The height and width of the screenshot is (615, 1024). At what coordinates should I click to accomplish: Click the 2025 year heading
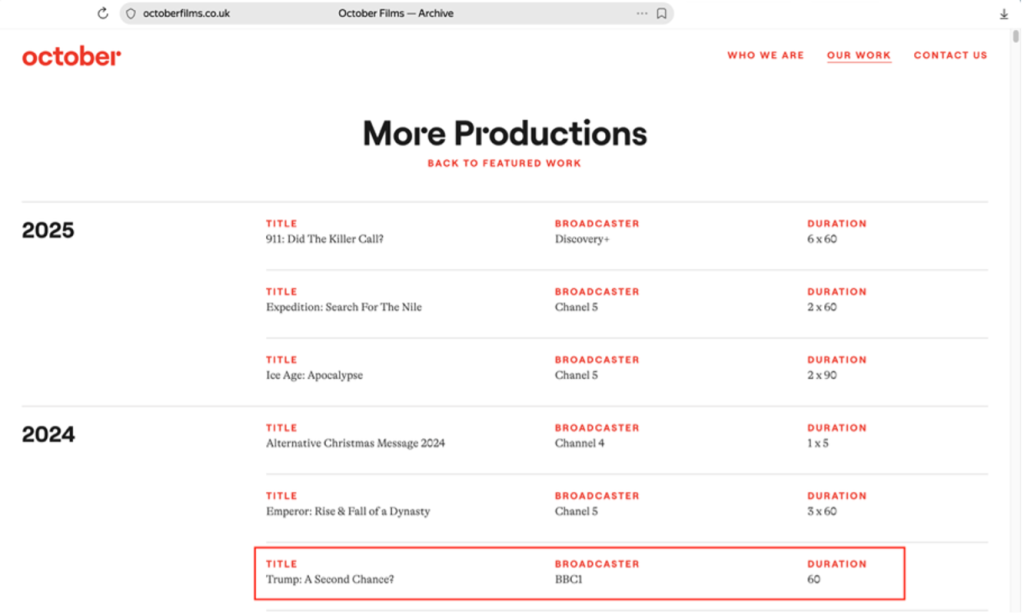coord(47,230)
